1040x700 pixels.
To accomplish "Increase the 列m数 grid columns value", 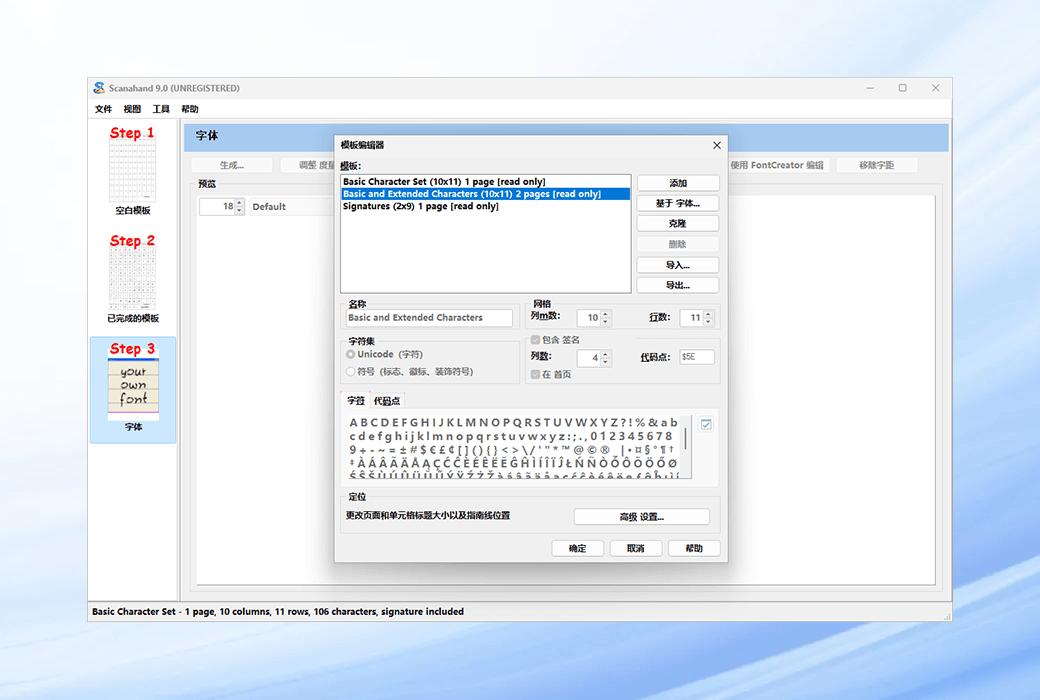I will tap(606, 314).
